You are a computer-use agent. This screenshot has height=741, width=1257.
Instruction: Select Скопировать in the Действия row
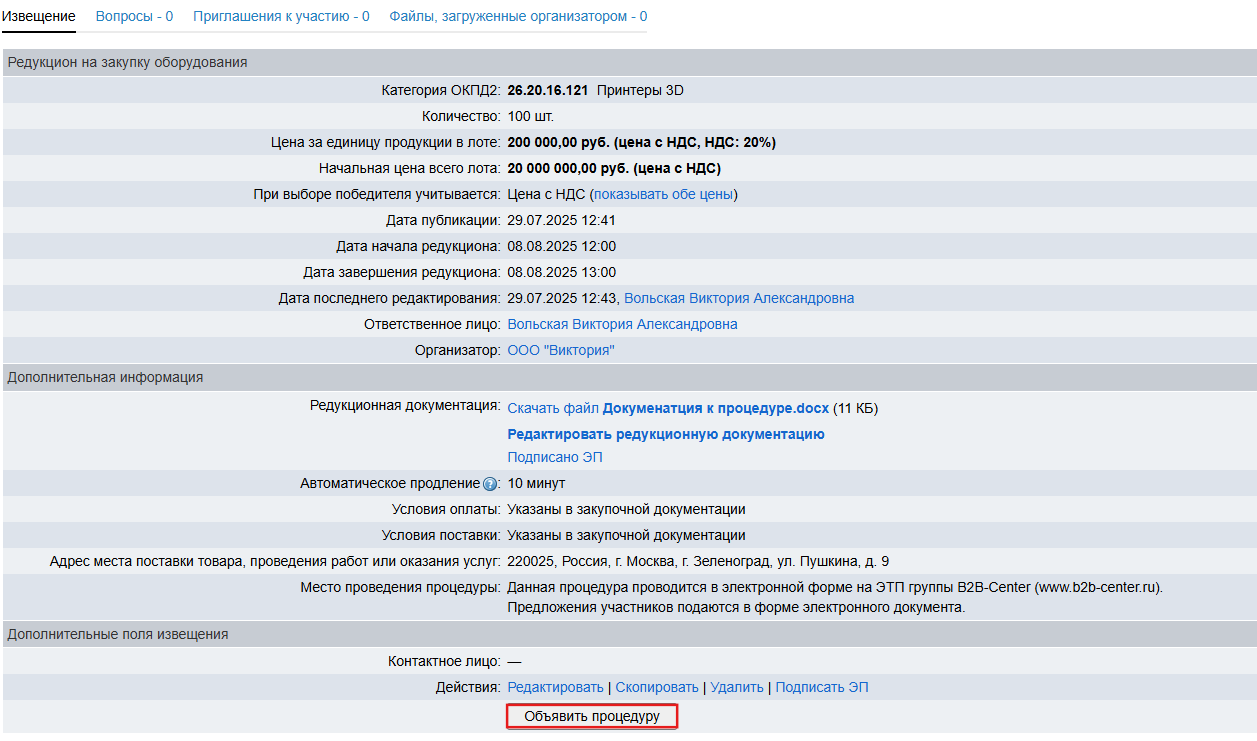[x=656, y=687]
